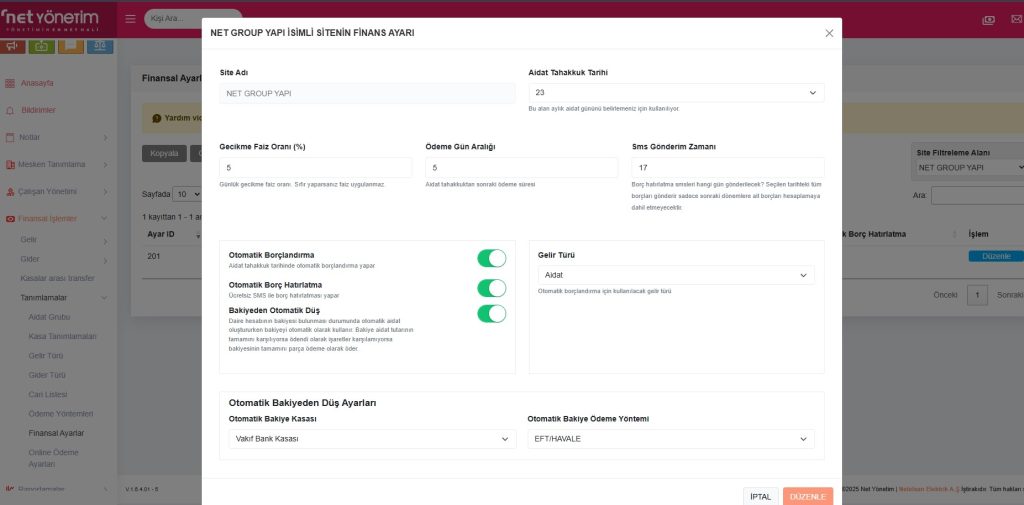Open the money icon in top bar
Screen dimensions: 1024x505
click(x=988, y=19)
